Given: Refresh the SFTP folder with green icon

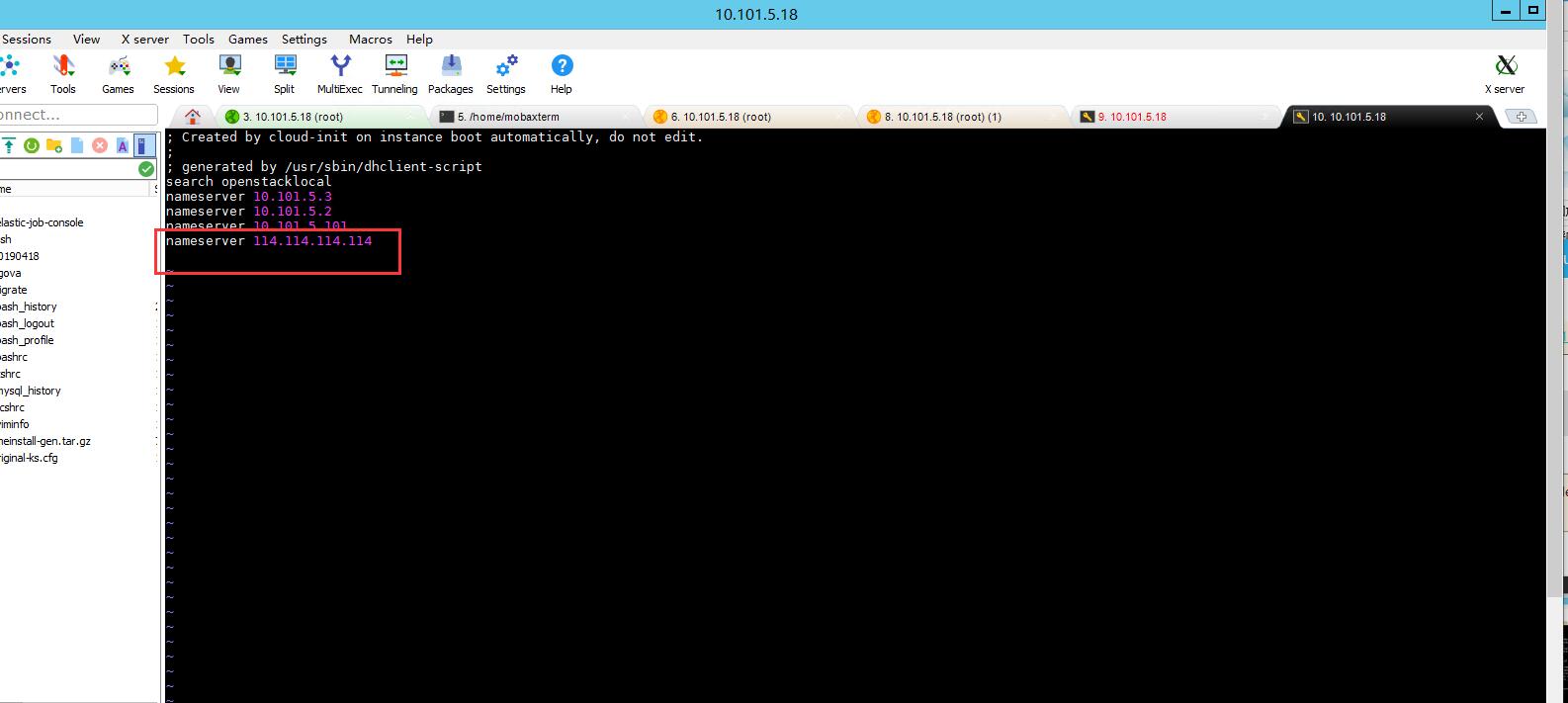Looking at the screenshot, I should click(32, 145).
